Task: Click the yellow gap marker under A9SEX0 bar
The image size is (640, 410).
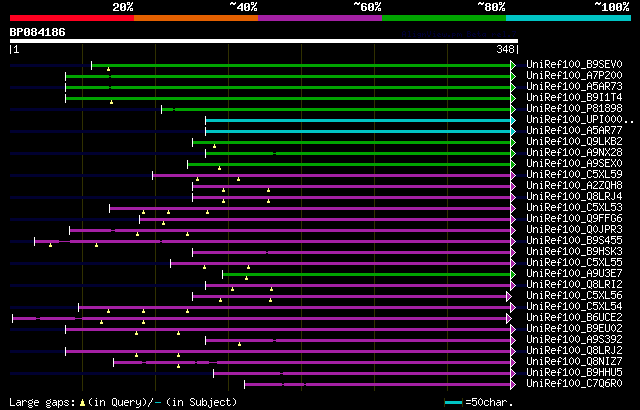Action: 220,168
